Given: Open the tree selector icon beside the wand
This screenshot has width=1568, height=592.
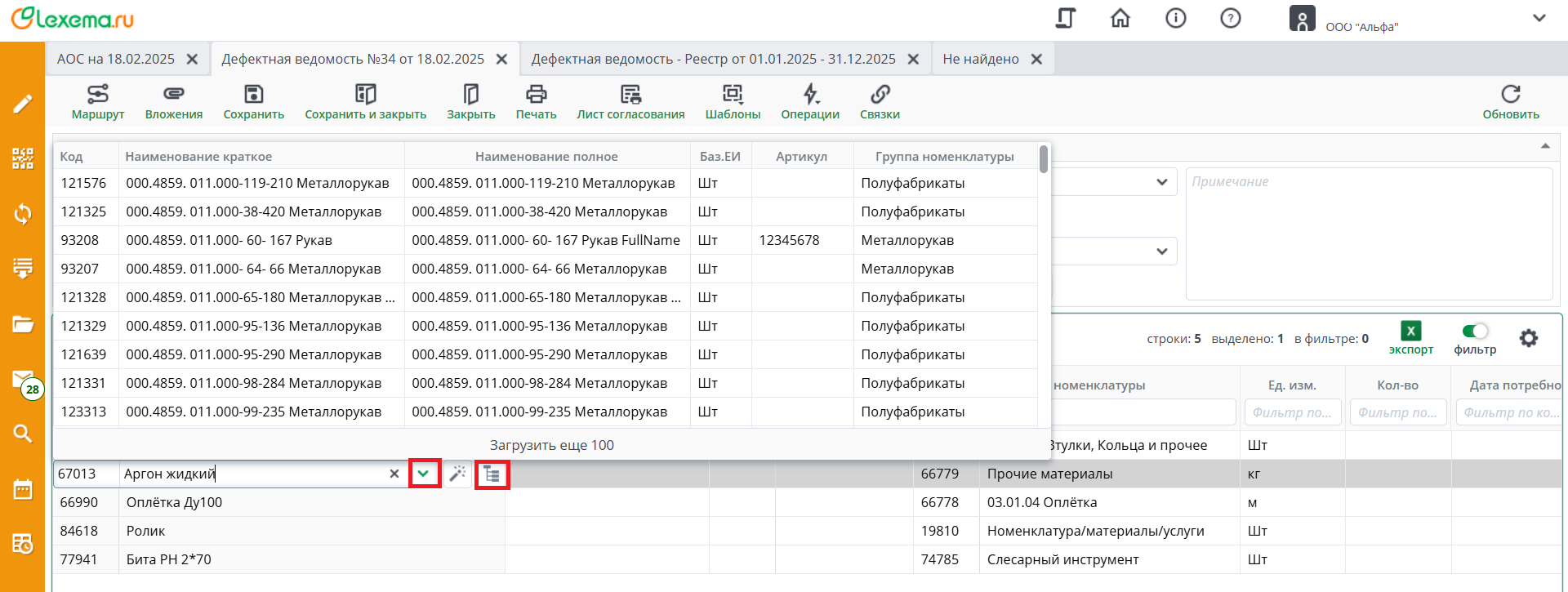Looking at the screenshot, I should tap(492, 474).
